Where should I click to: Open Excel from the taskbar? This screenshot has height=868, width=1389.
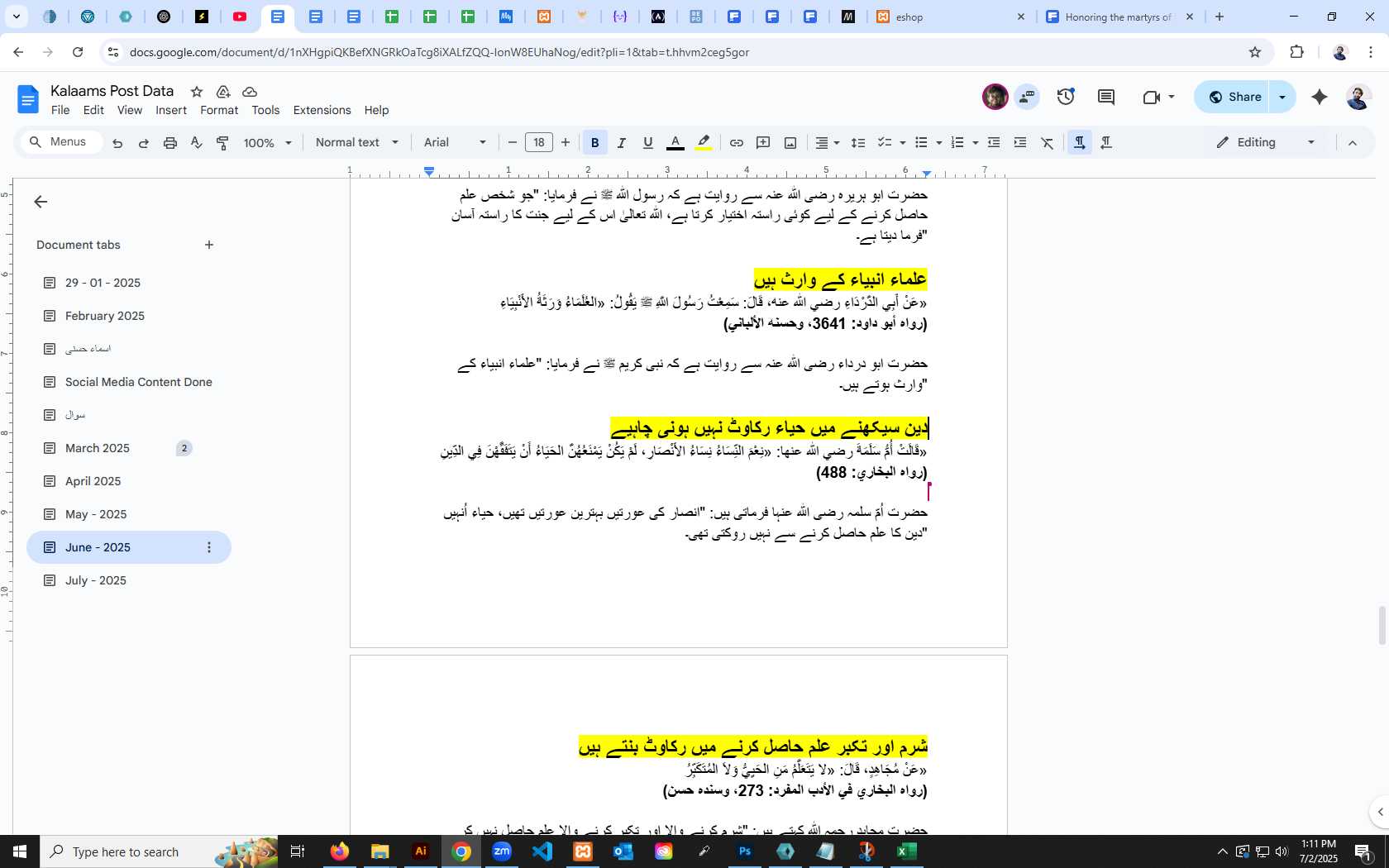pos(907,851)
